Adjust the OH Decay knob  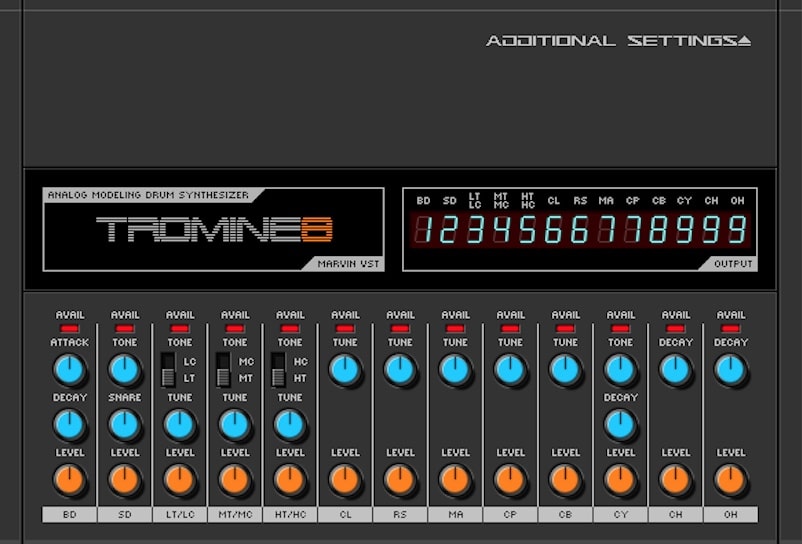coord(731,370)
